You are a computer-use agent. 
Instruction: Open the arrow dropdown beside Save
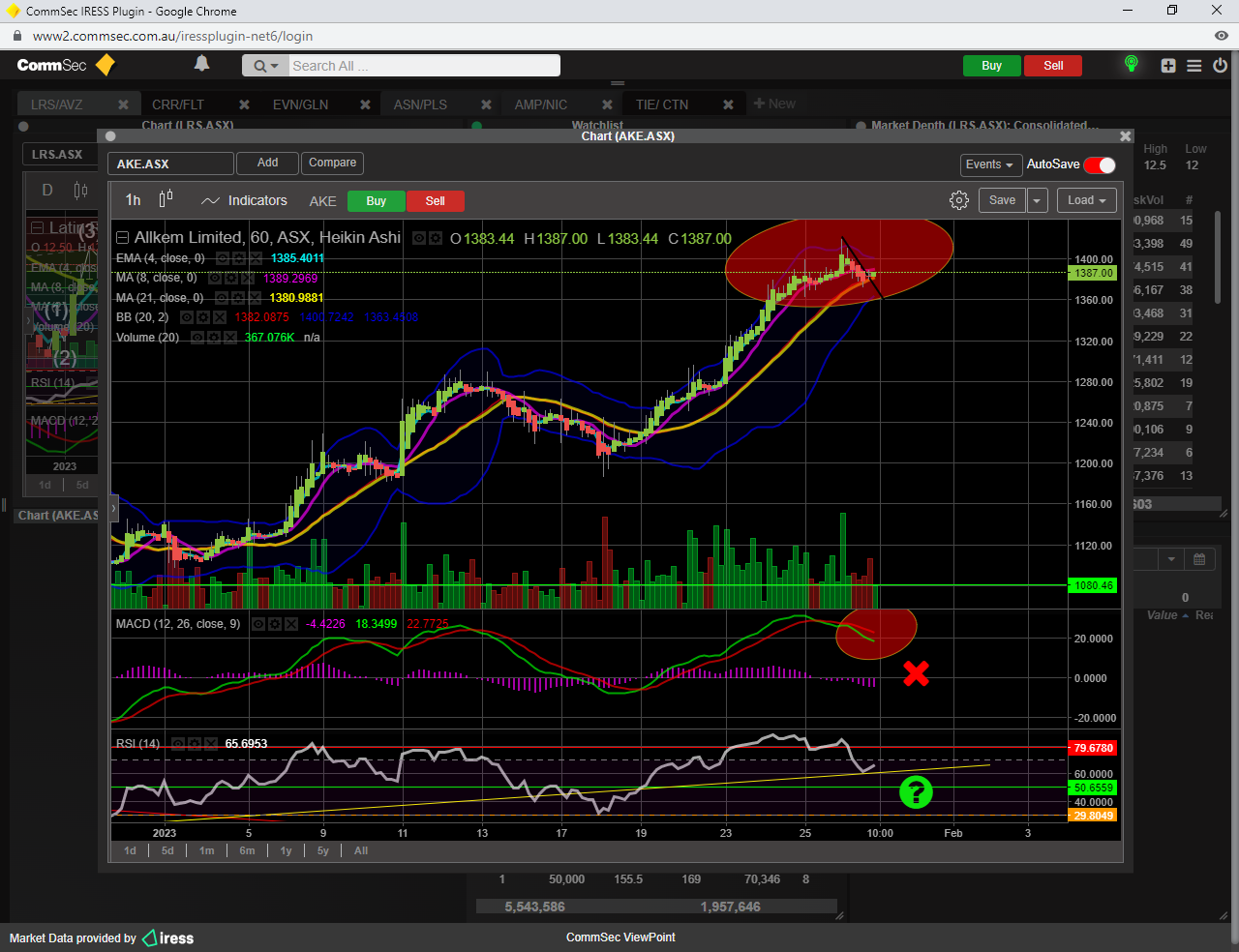pos(1037,200)
